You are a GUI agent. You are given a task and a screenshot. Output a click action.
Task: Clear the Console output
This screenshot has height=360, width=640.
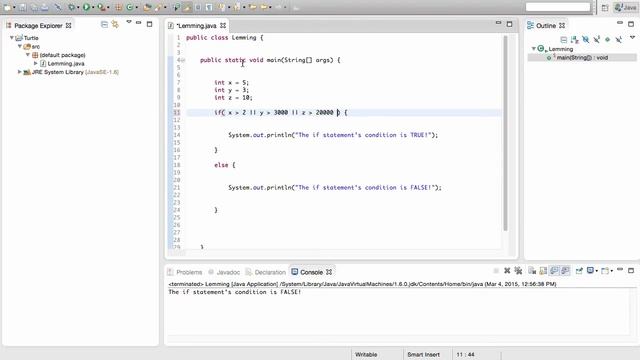[532, 271]
